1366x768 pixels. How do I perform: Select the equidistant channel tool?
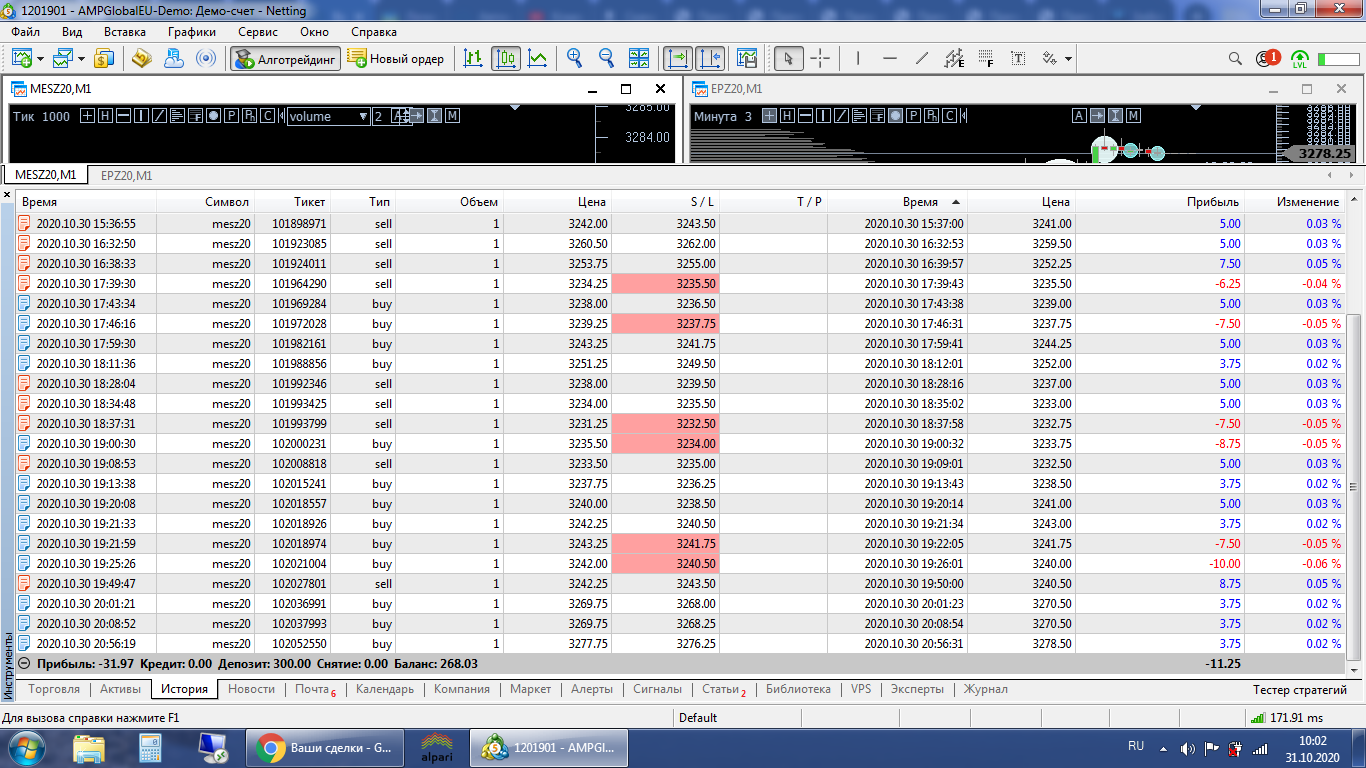point(954,58)
